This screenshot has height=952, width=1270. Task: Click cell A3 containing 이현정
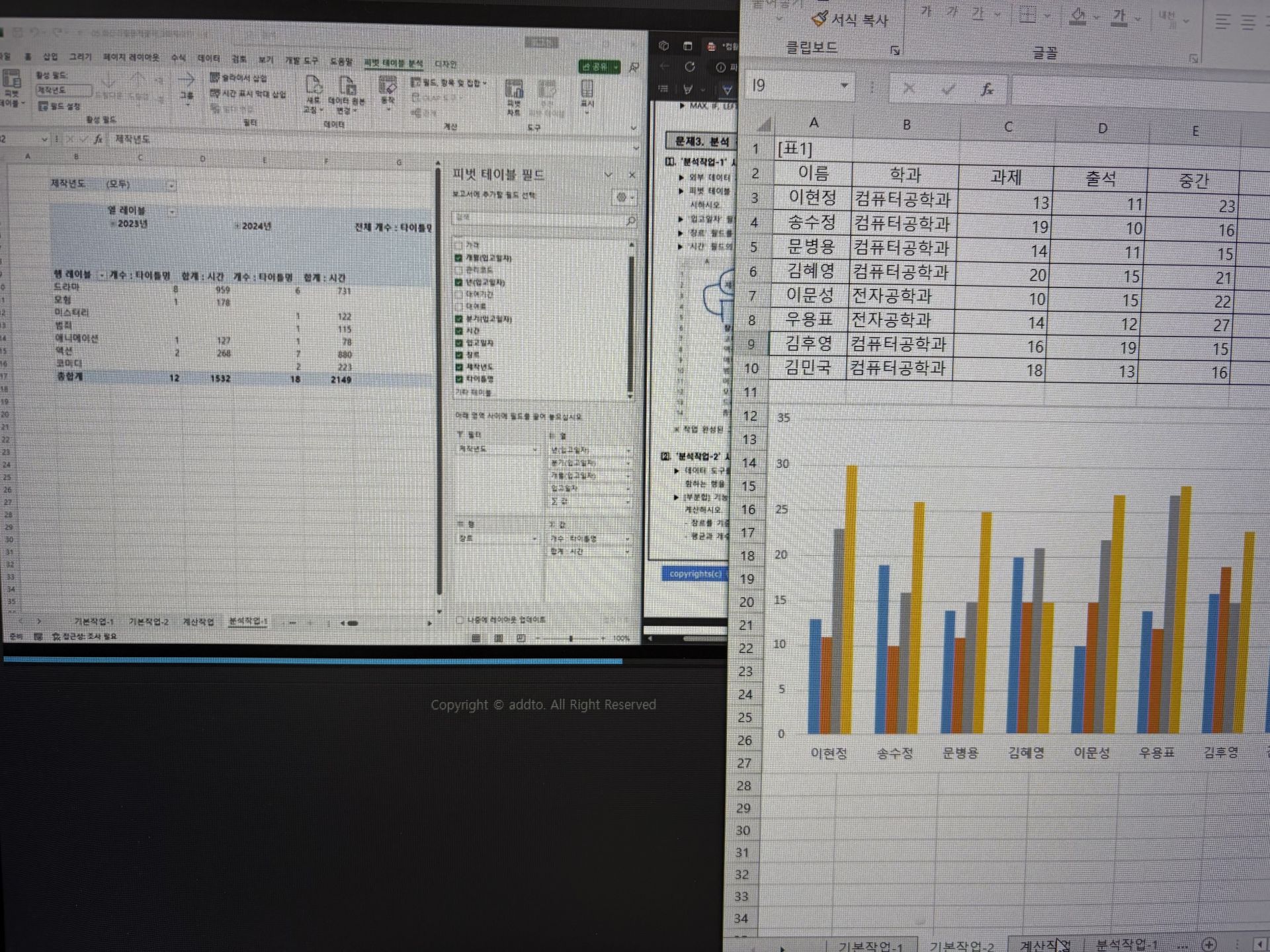click(x=812, y=197)
